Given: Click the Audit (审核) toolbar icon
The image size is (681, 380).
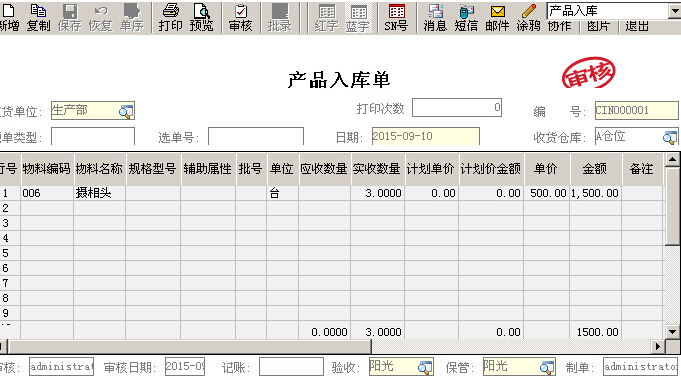Looking at the screenshot, I should point(241,17).
